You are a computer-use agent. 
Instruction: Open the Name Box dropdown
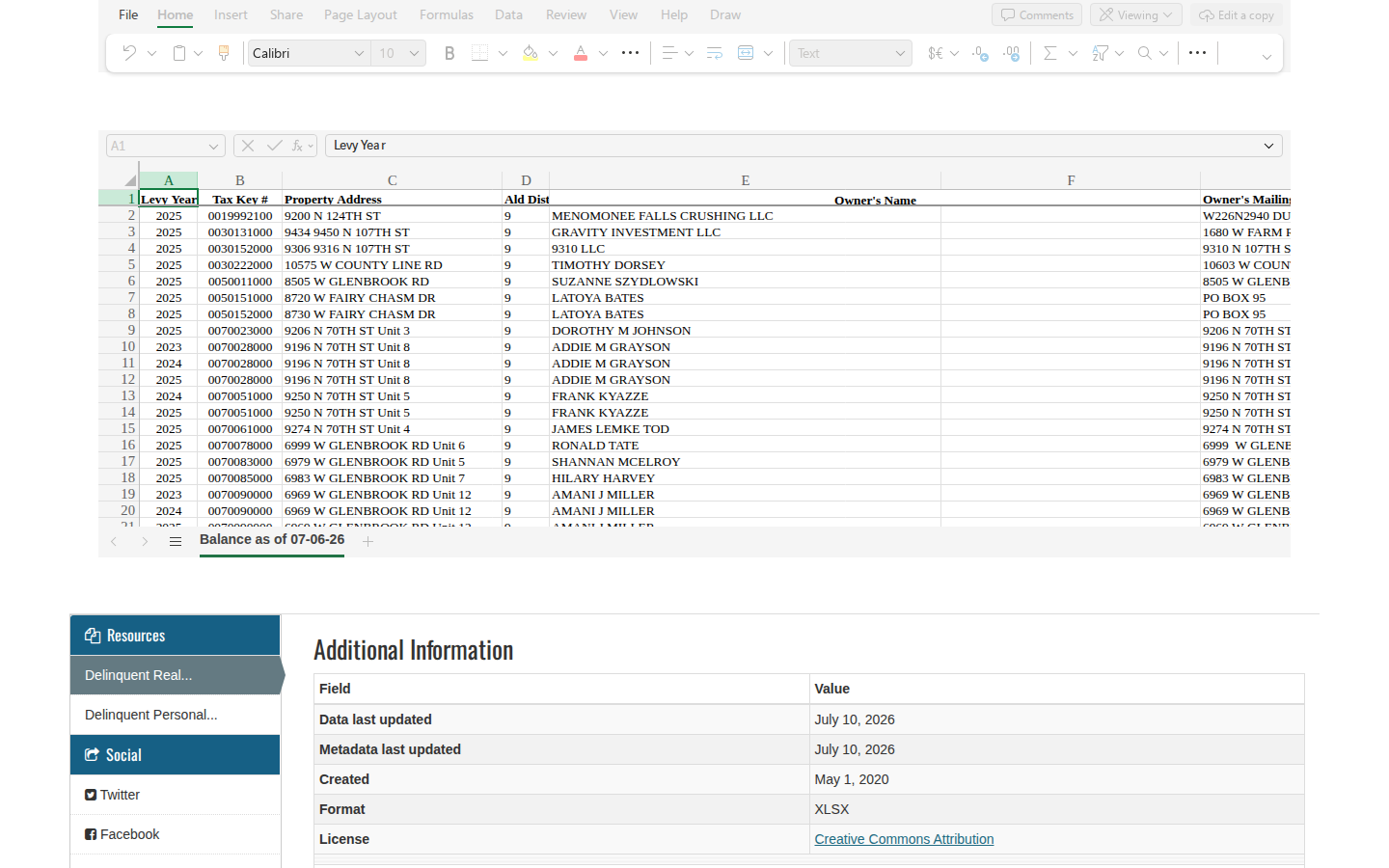[x=213, y=146]
